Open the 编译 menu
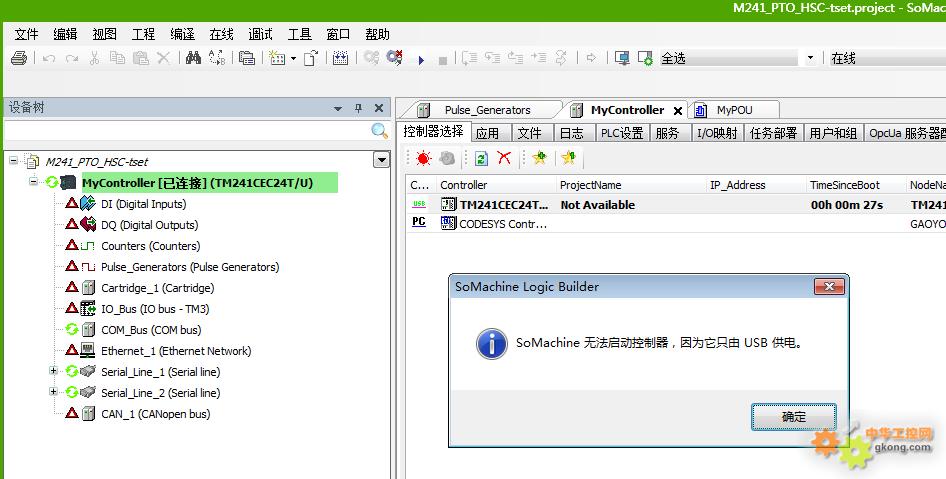The width and height of the screenshot is (946, 479). tap(183, 34)
